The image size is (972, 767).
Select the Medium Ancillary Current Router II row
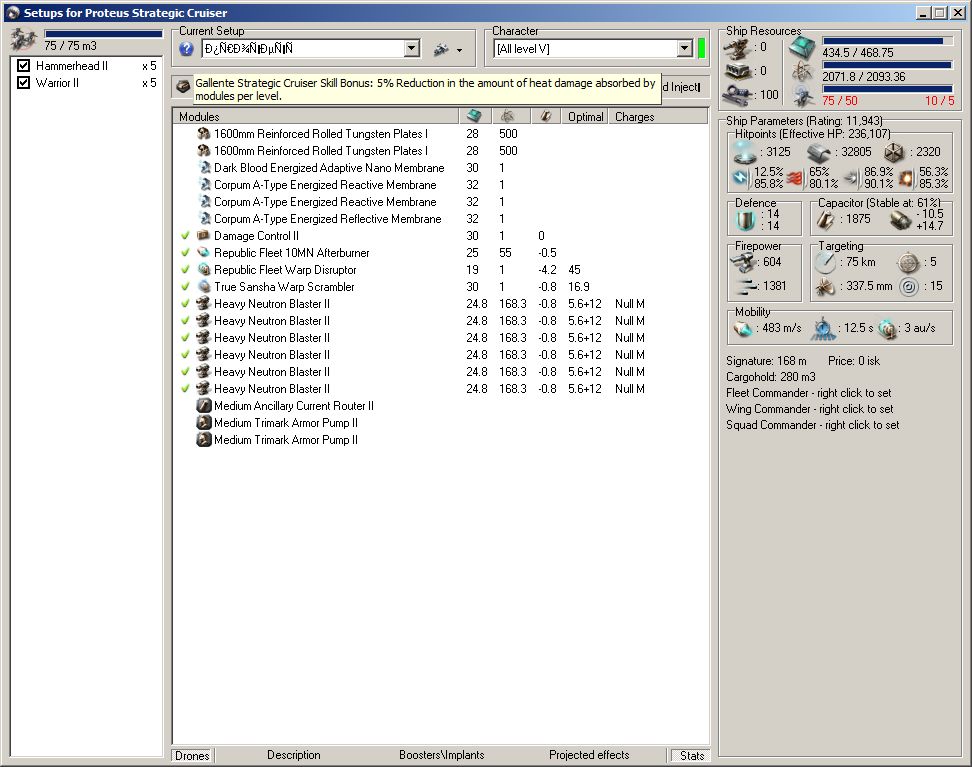[440, 406]
